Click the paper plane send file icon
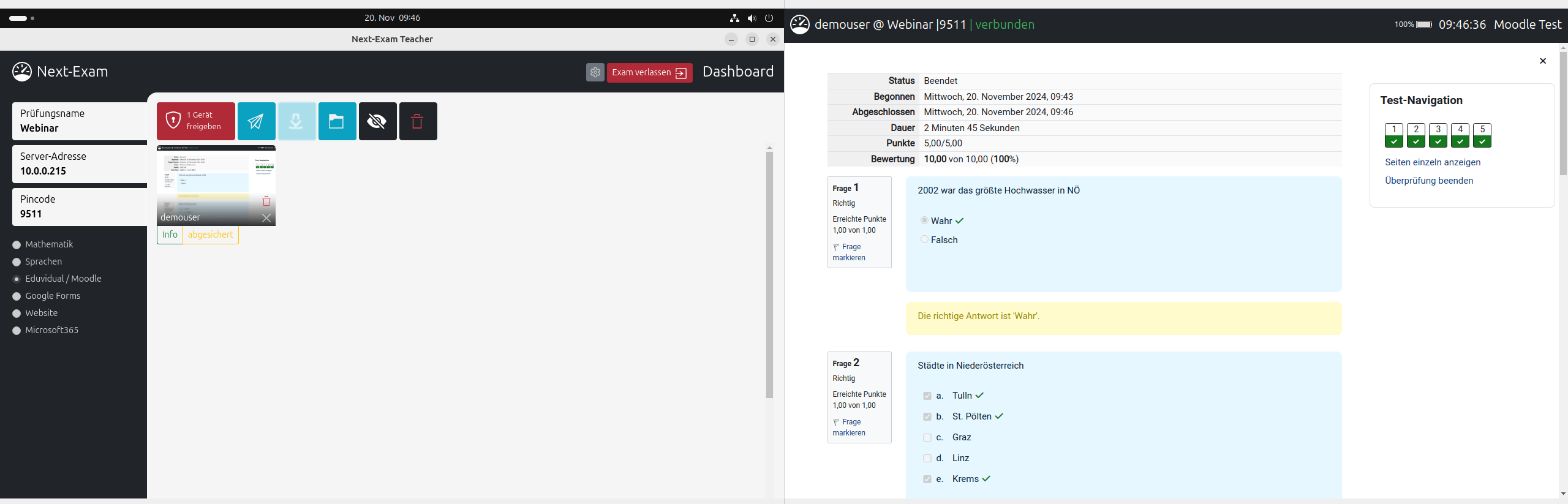Viewport: 1568px width, 504px height. pos(256,121)
